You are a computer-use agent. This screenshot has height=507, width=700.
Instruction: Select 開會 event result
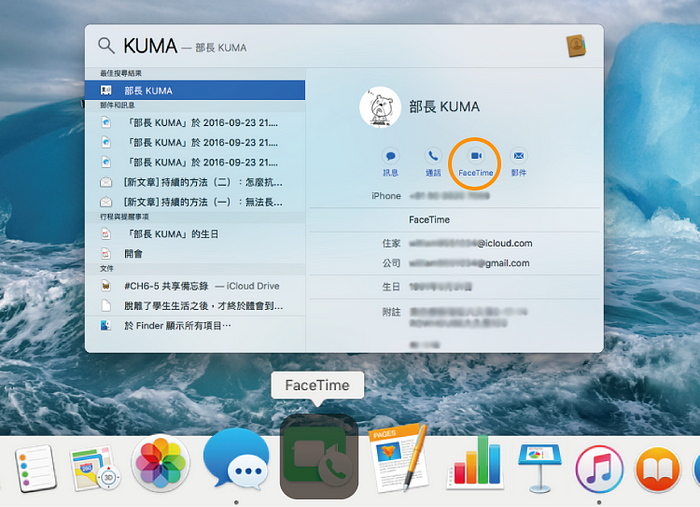click(195, 254)
